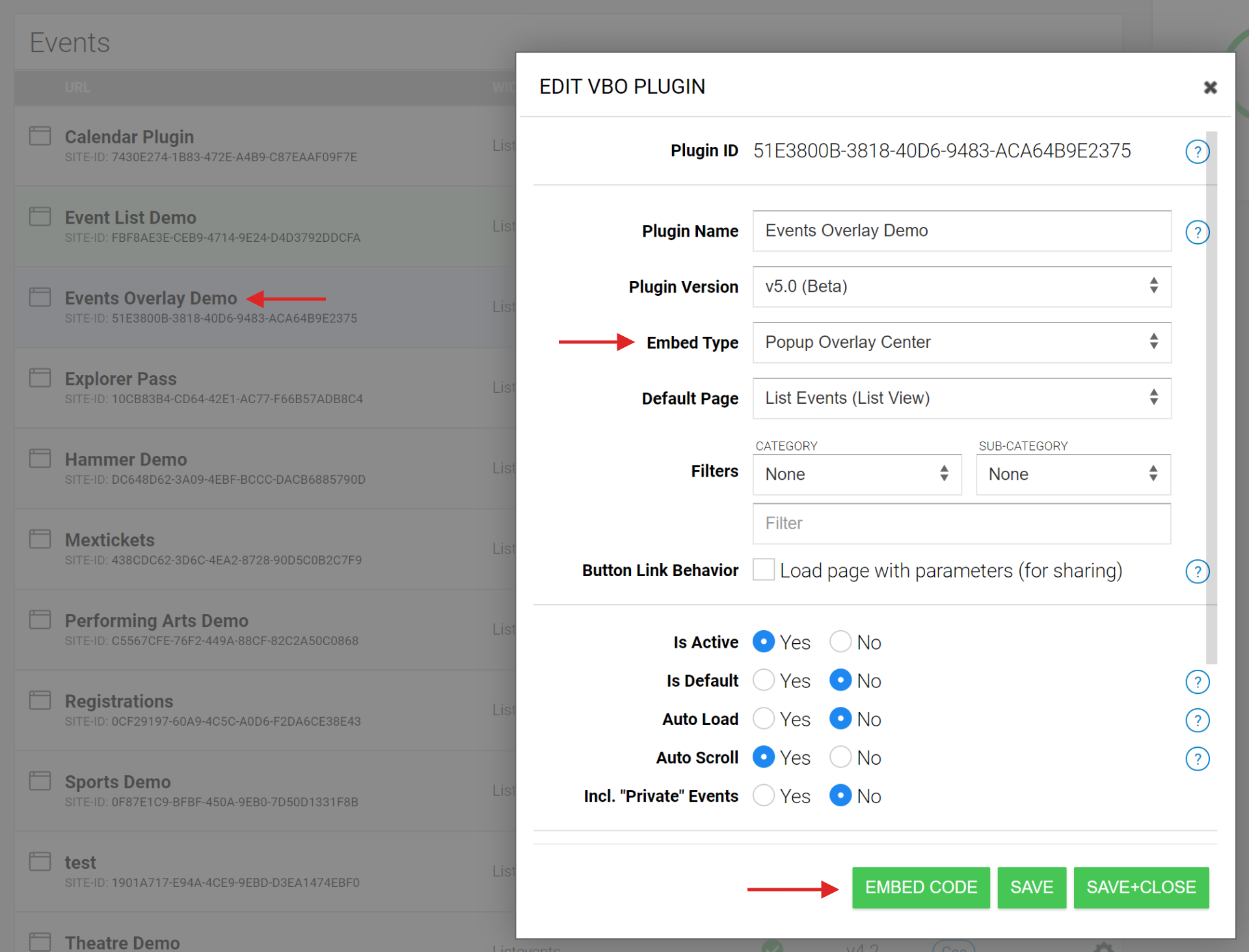The width and height of the screenshot is (1249, 952).
Task: Open the Embed Type dropdown
Action: tap(962, 343)
